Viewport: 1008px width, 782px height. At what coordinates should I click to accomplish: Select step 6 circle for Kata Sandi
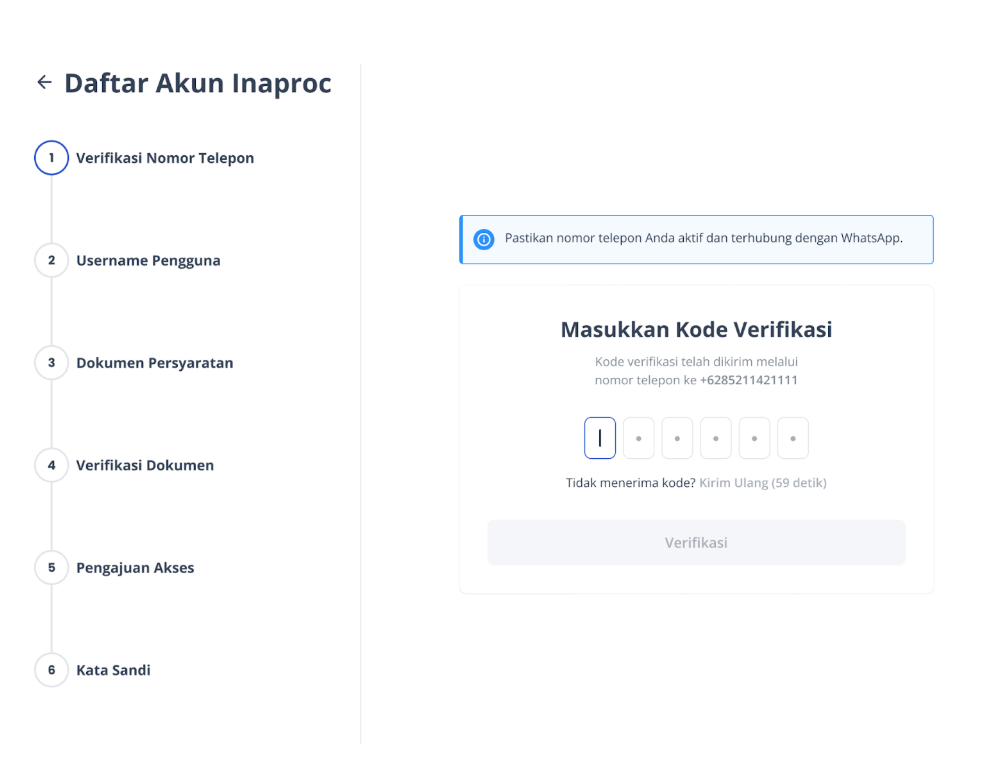[51, 670]
